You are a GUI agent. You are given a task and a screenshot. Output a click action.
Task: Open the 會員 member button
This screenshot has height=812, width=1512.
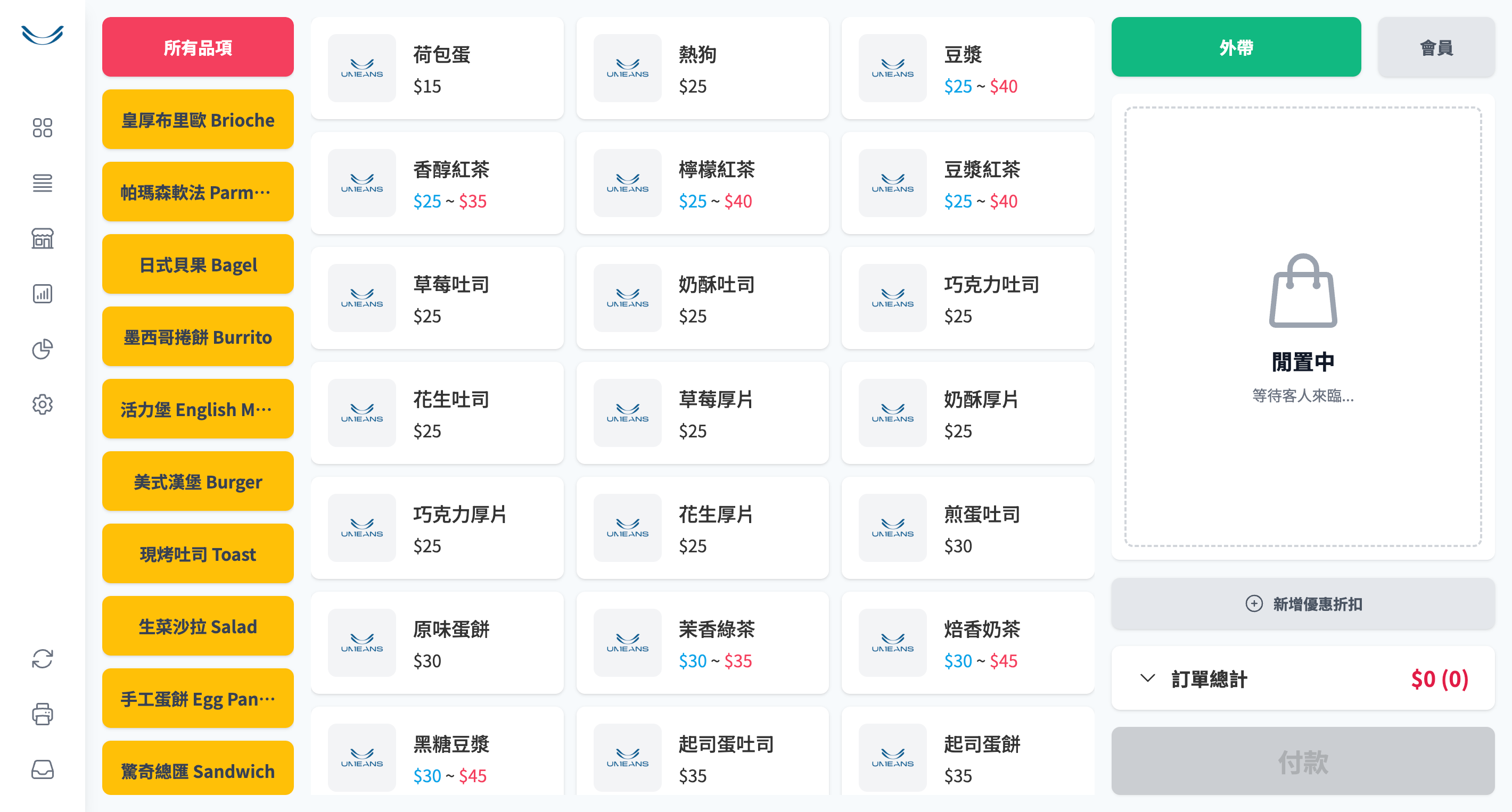coord(1436,47)
